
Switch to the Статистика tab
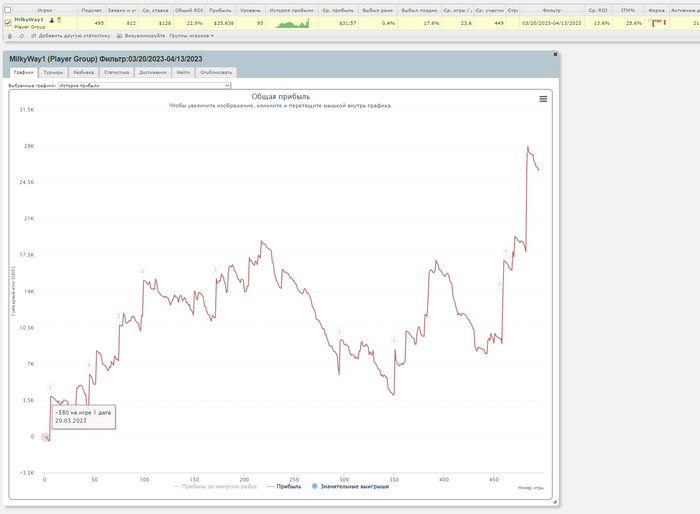coord(117,72)
